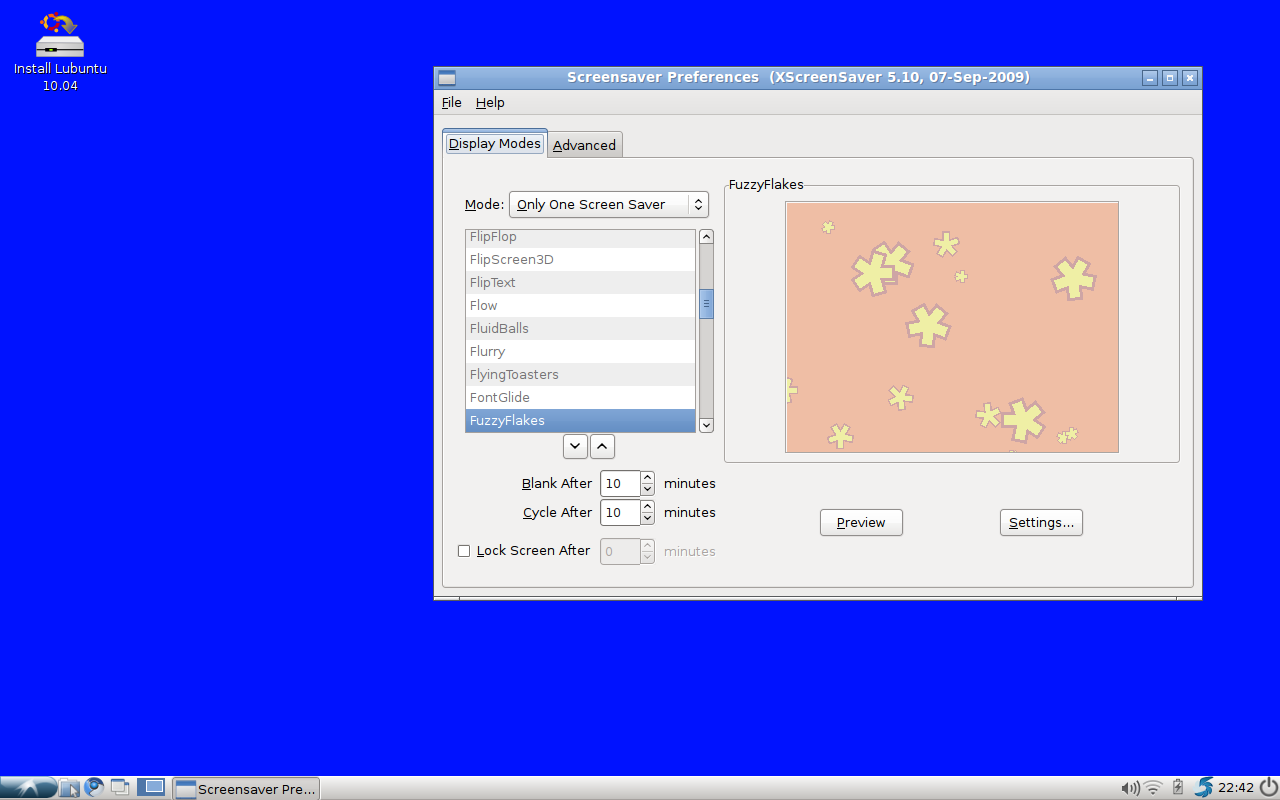Click the desktop pager workspace icon
Screen dimensions: 1280x800
(152, 788)
